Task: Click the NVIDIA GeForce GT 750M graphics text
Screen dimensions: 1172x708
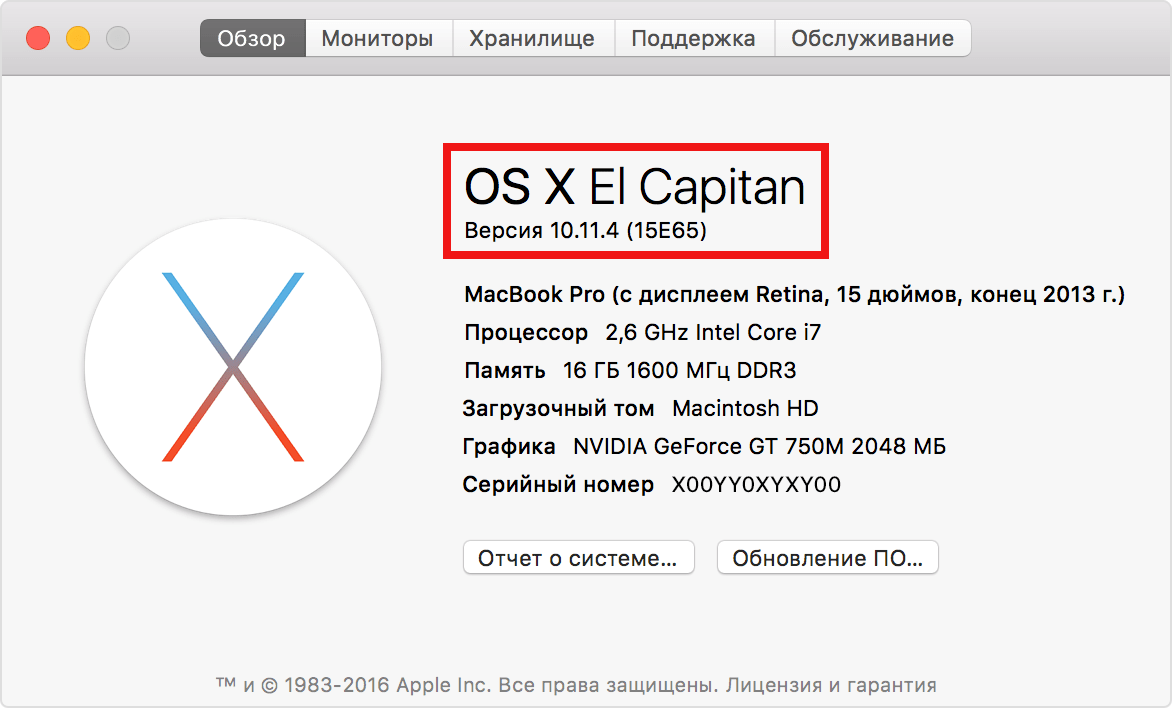Action: pos(759,446)
